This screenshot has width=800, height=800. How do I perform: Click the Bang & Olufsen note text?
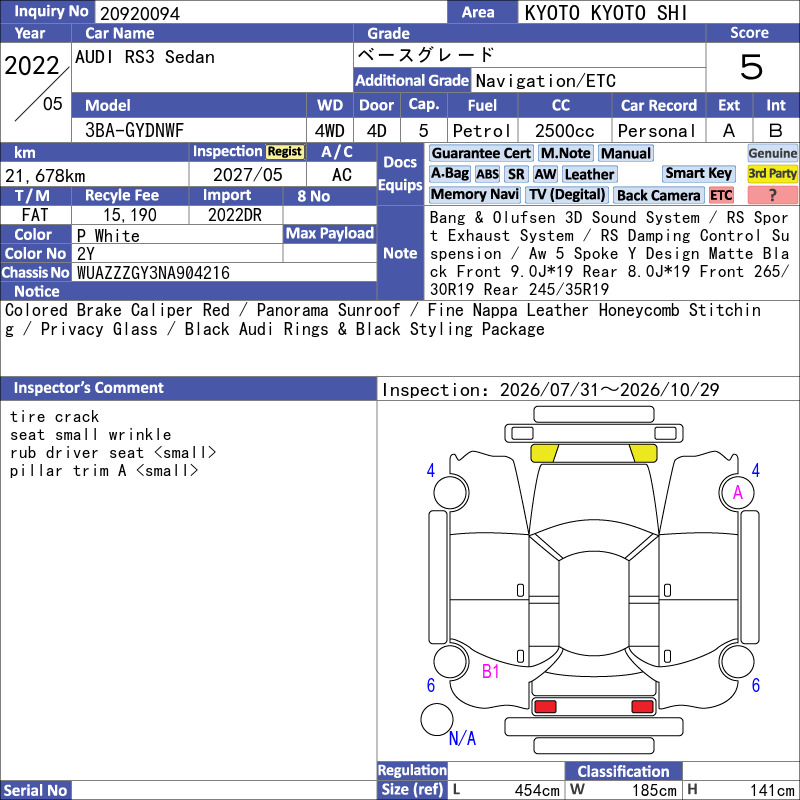609,253
